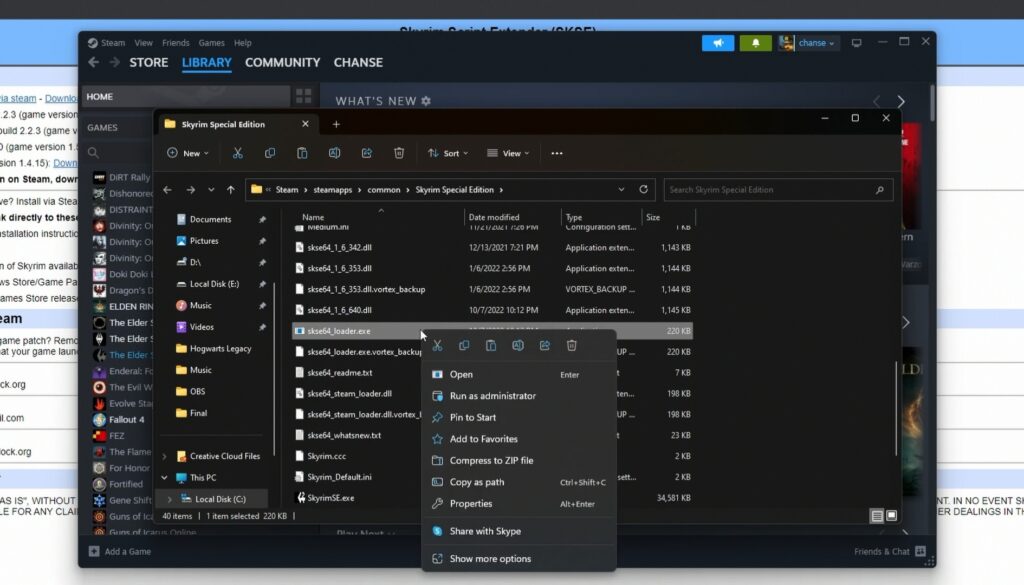Switch to details view layout icon

tap(877, 516)
